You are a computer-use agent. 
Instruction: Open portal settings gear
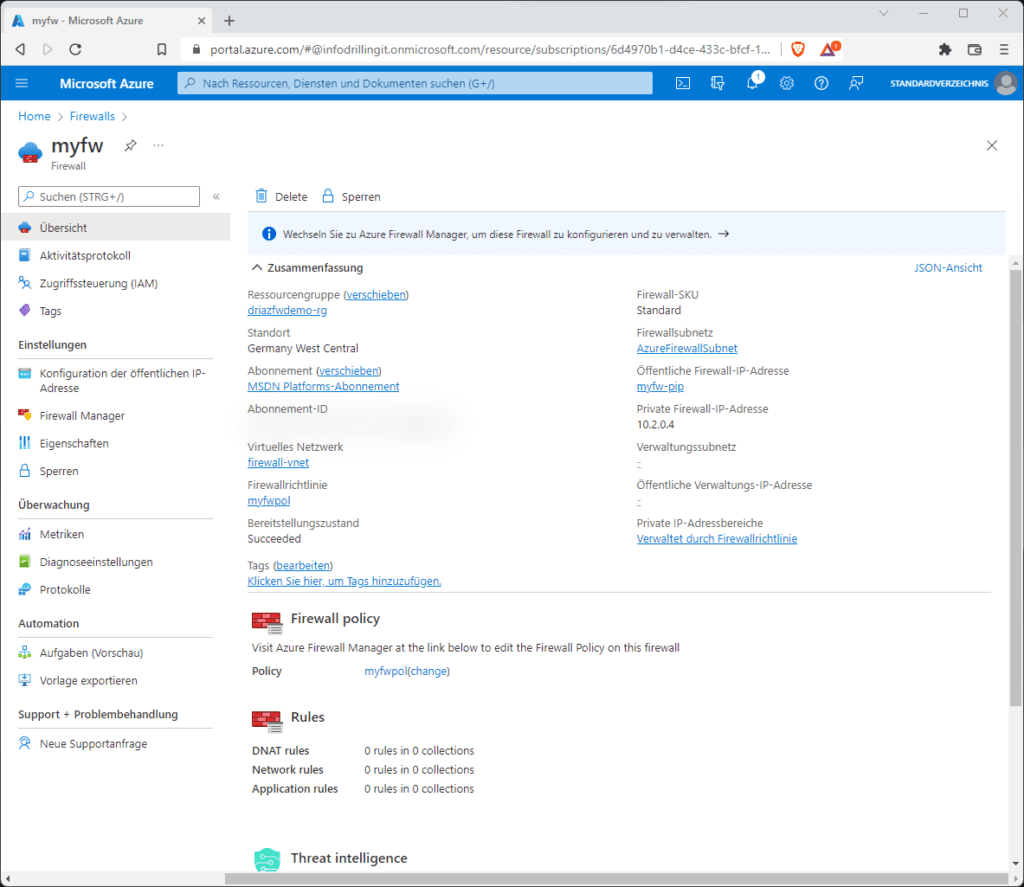pyautogui.click(x=786, y=83)
